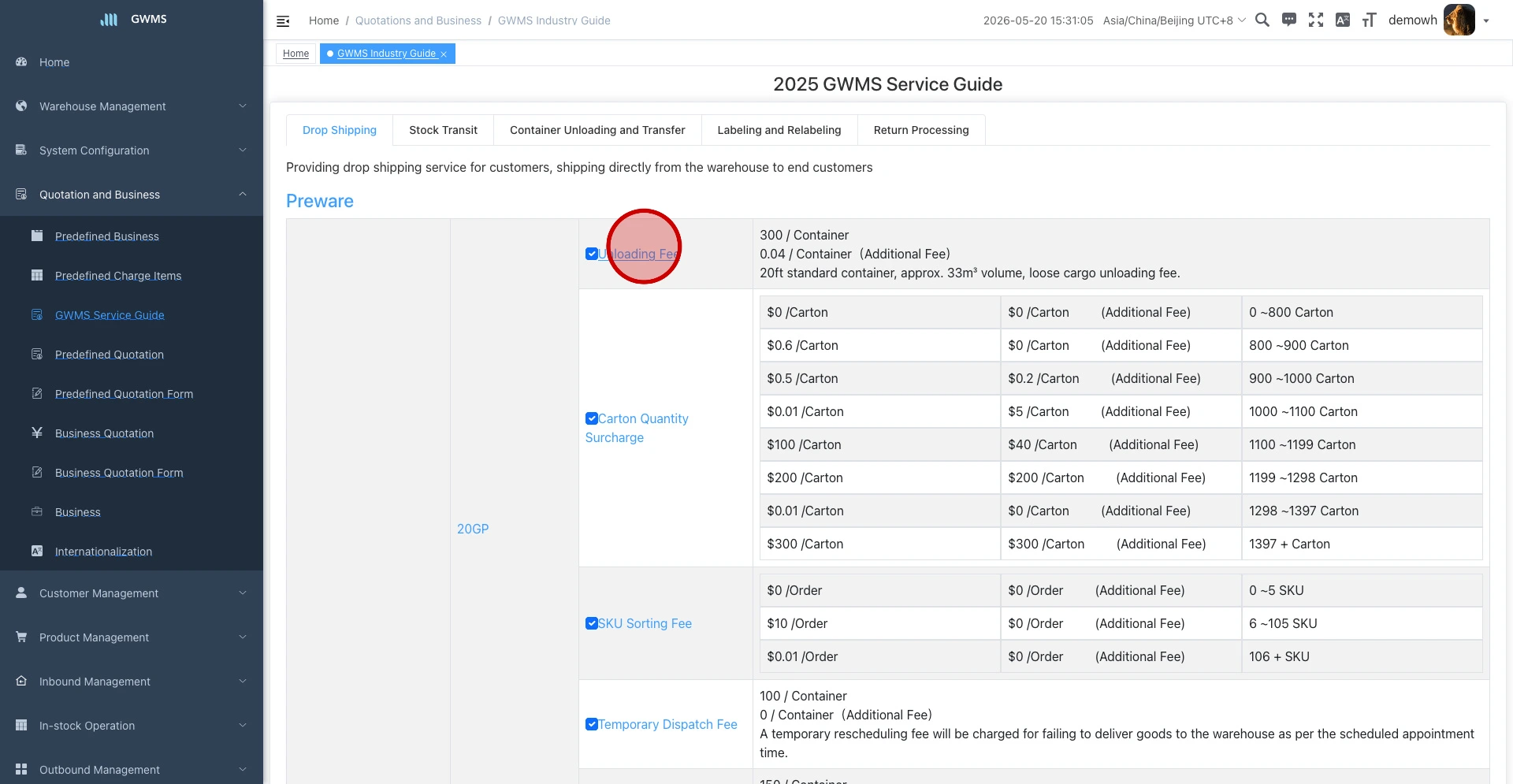Expand Inbound Management chevron
1513x784 pixels.
coord(243,681)
